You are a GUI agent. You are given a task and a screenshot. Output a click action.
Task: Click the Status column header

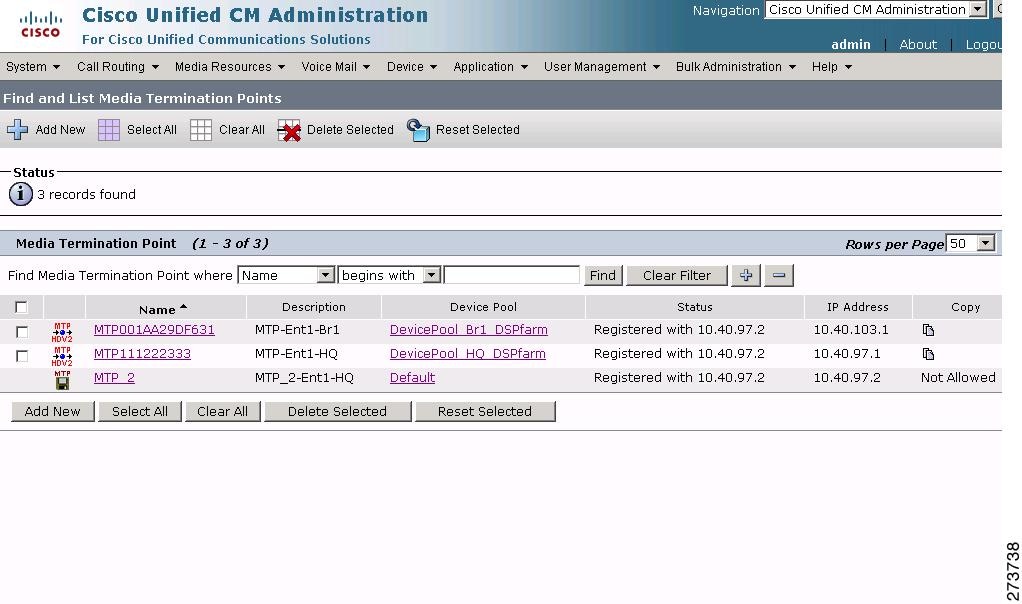(x=694, y=307)
